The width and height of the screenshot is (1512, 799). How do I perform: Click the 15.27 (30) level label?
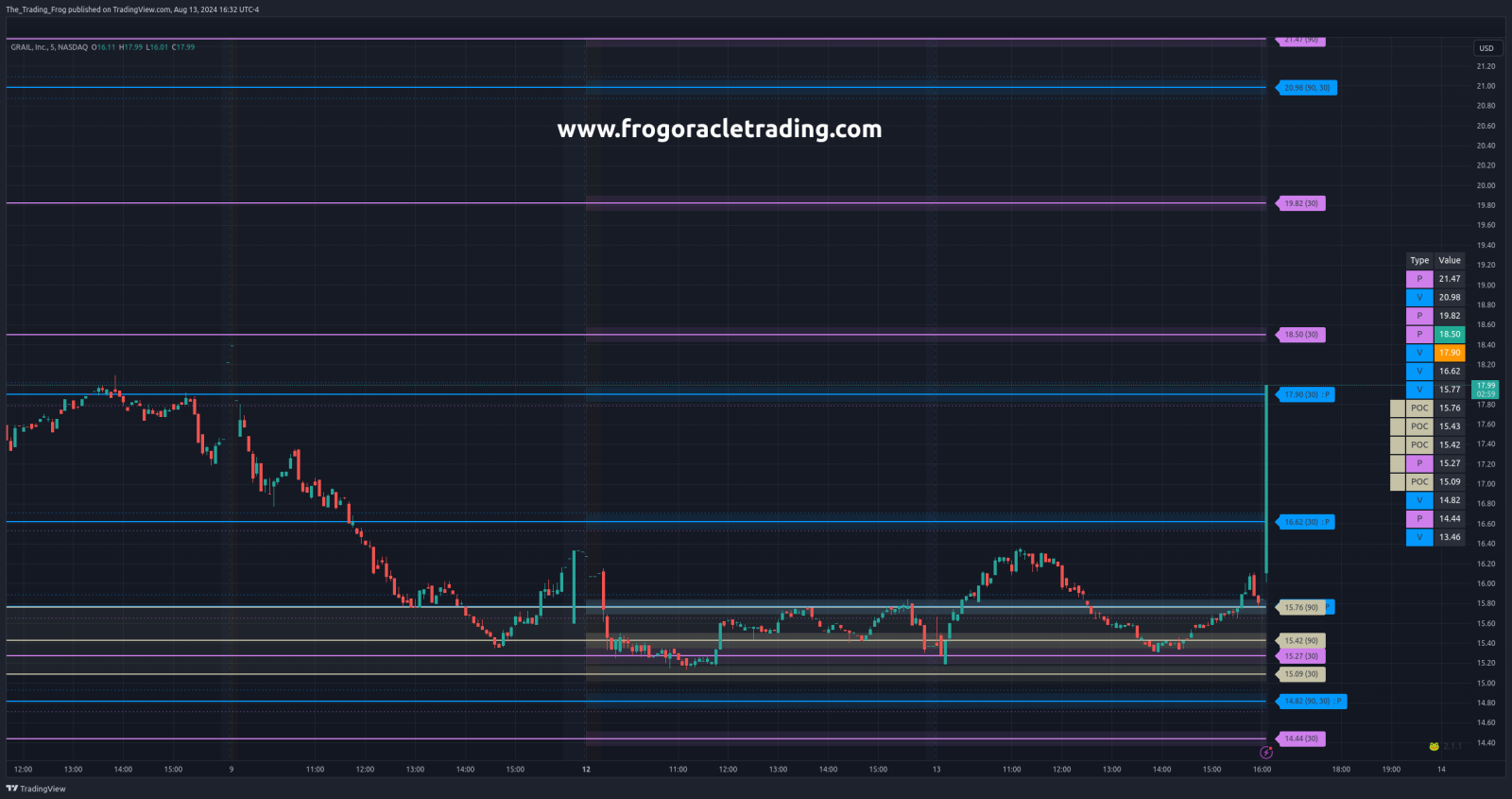click(x=1300, y=656)
